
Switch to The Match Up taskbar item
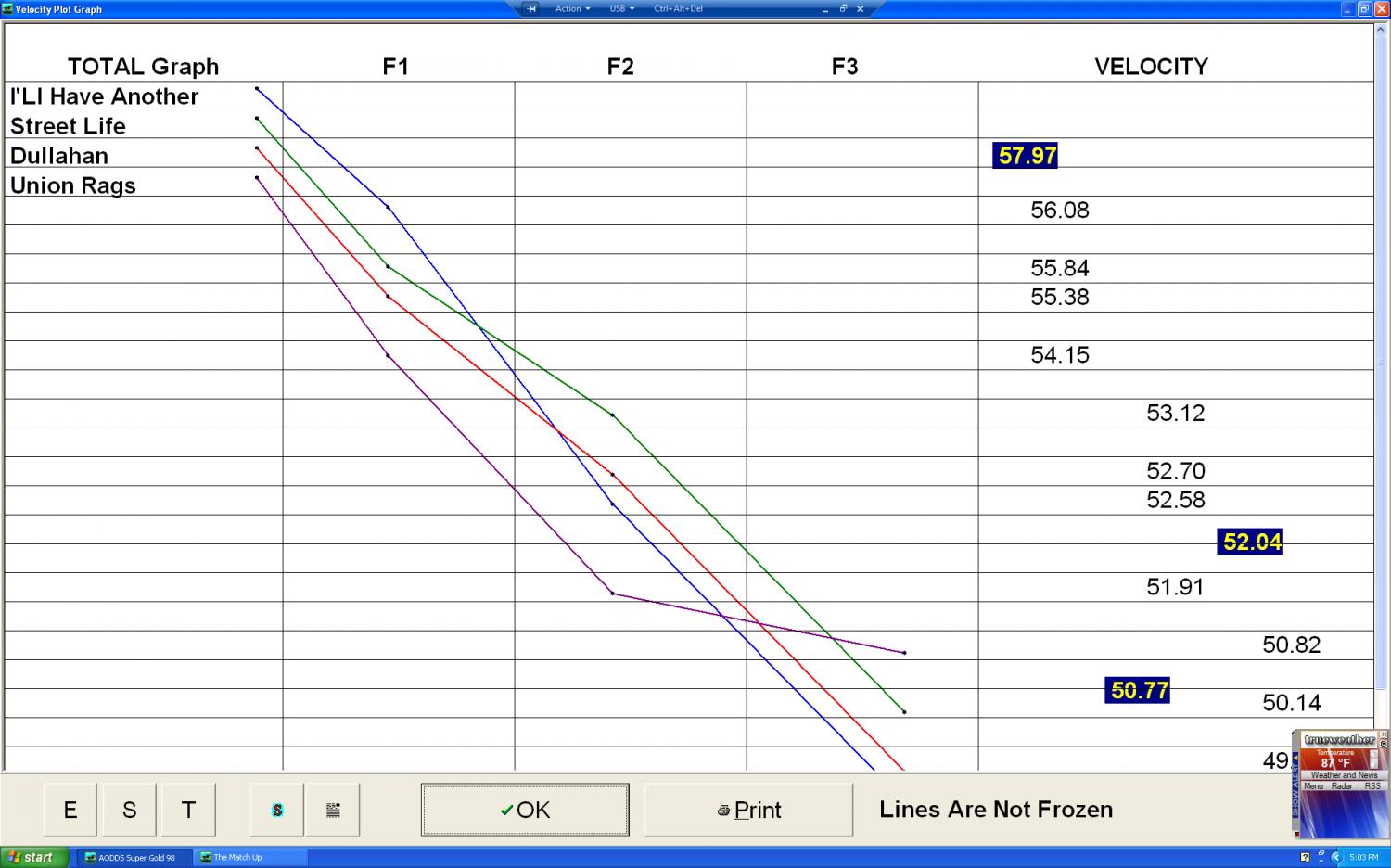(250, 858)
